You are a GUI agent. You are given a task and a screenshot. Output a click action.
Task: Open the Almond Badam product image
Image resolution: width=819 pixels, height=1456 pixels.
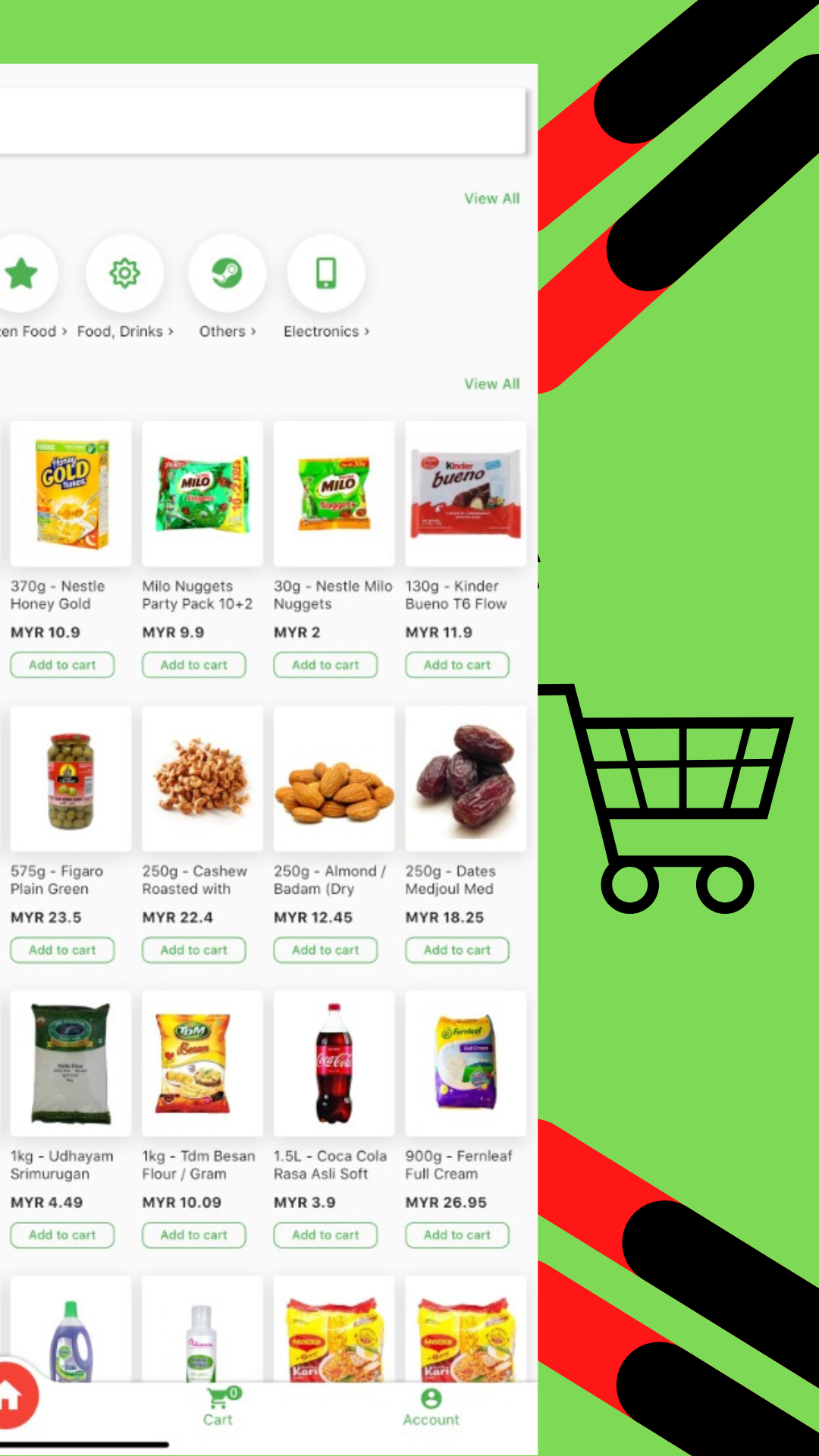[334, 779]
